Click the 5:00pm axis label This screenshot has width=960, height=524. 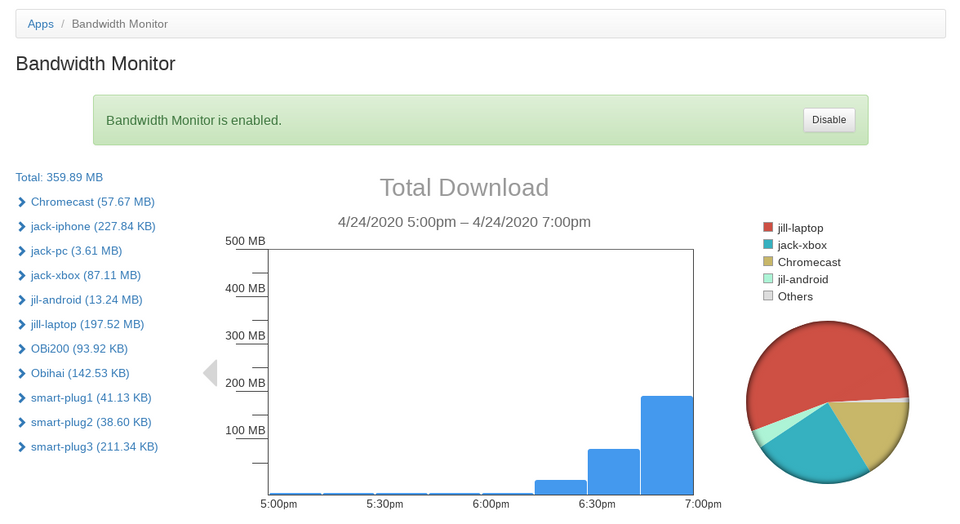coord(279,504)
